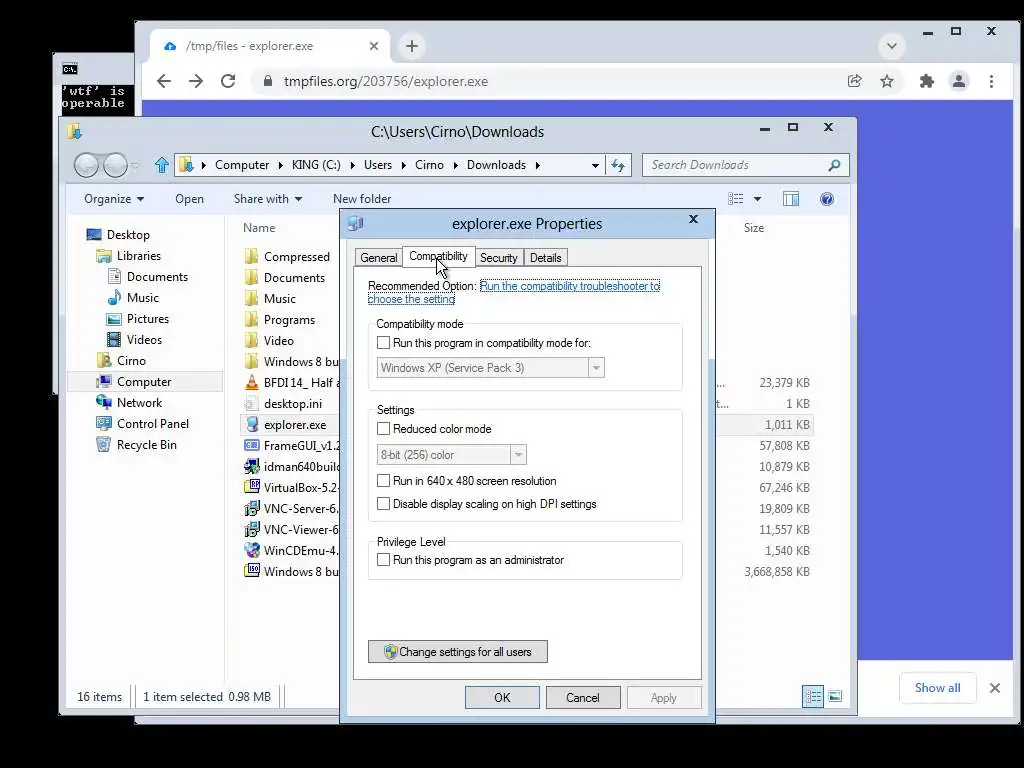Open Control Panel in navigation pane
The height and width of the screenshot is (768, 1024).
[x=152, y=424]
